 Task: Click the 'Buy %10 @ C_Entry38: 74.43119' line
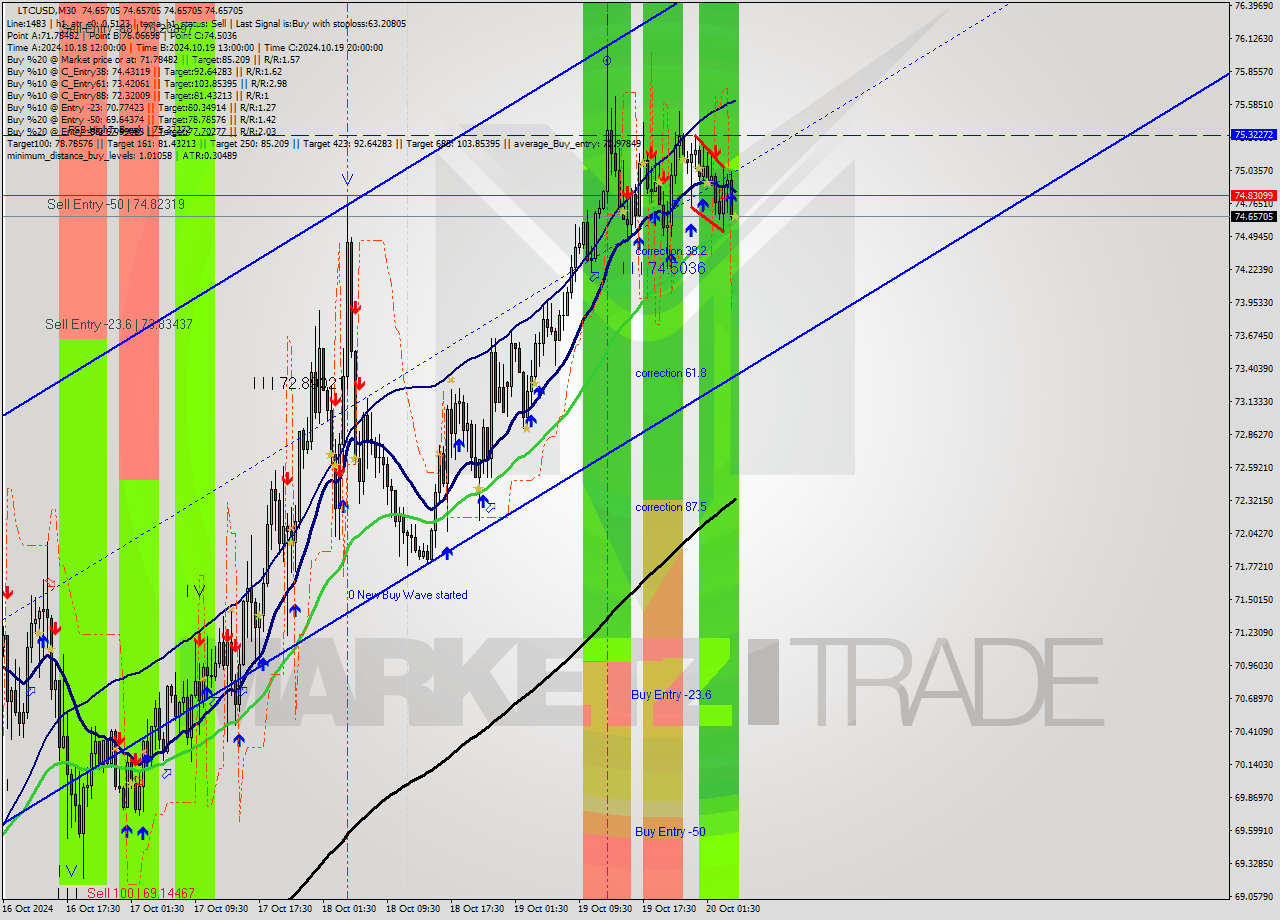(144, 71)
